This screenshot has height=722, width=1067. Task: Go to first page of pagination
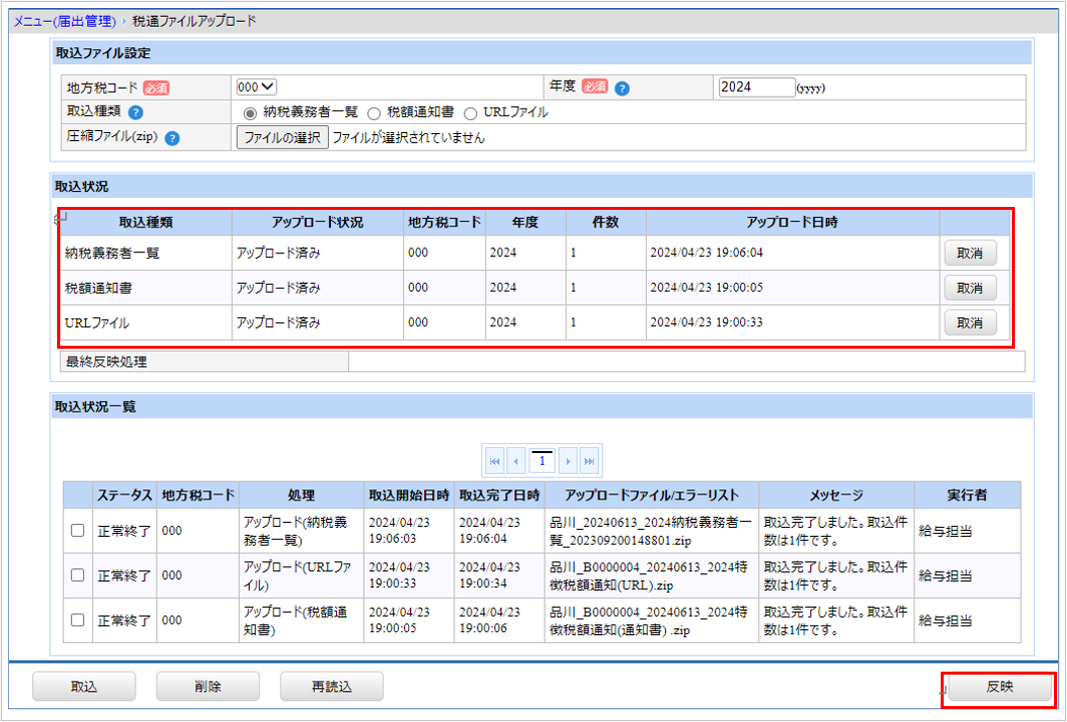(495, 461)
